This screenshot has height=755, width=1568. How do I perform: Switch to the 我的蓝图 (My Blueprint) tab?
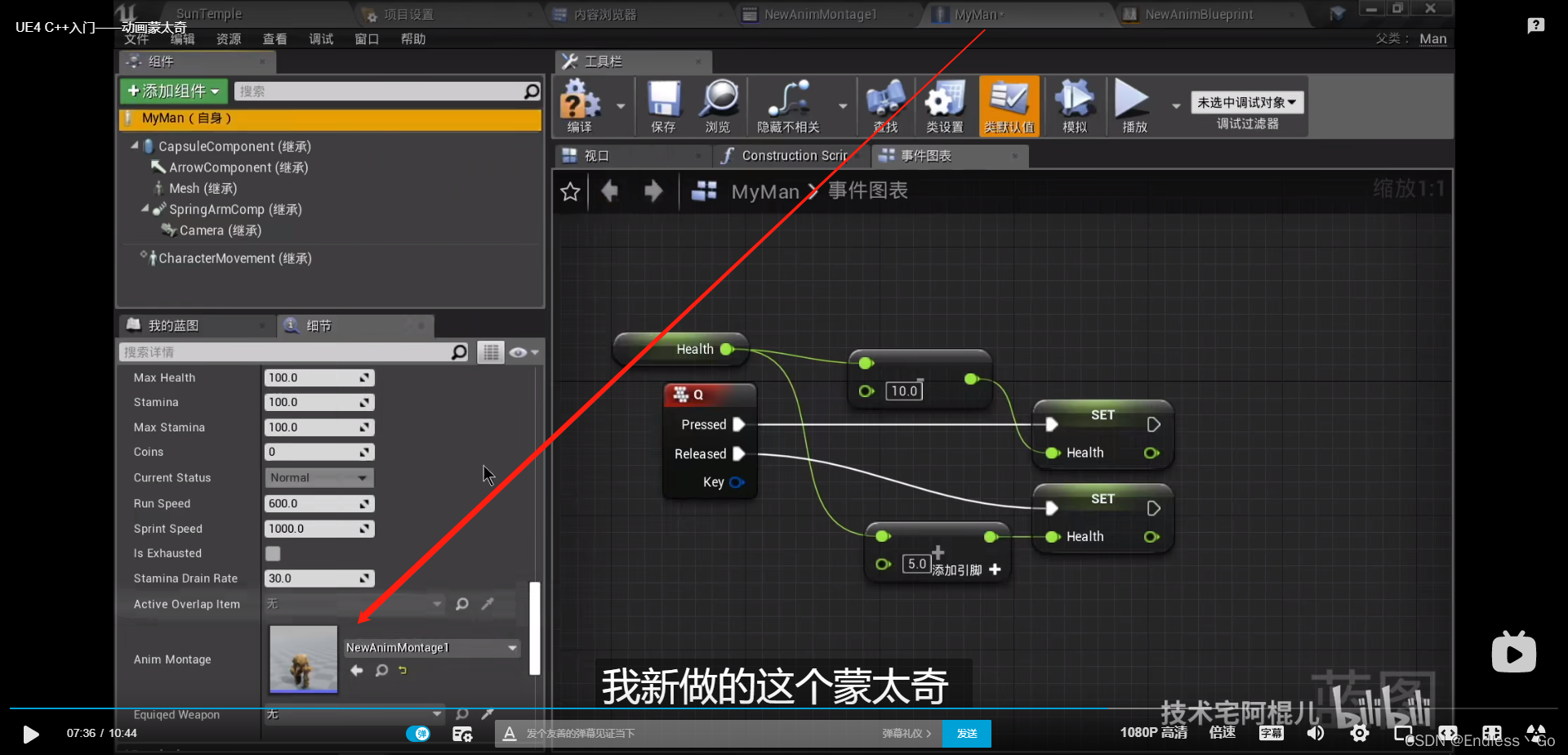(196, 325)
